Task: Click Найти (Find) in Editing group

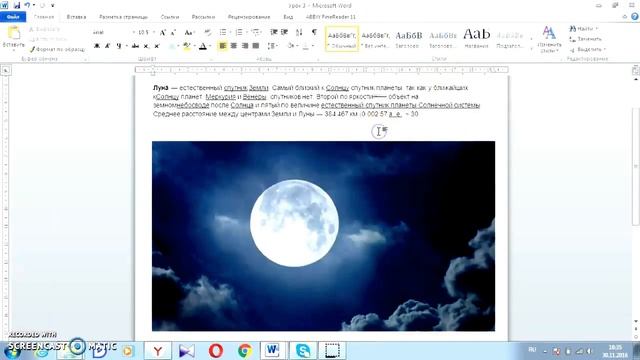Action: point(584,29)
